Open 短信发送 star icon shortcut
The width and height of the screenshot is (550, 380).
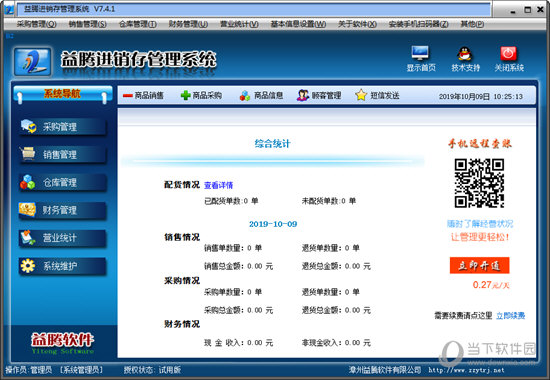tap(377, 95)
